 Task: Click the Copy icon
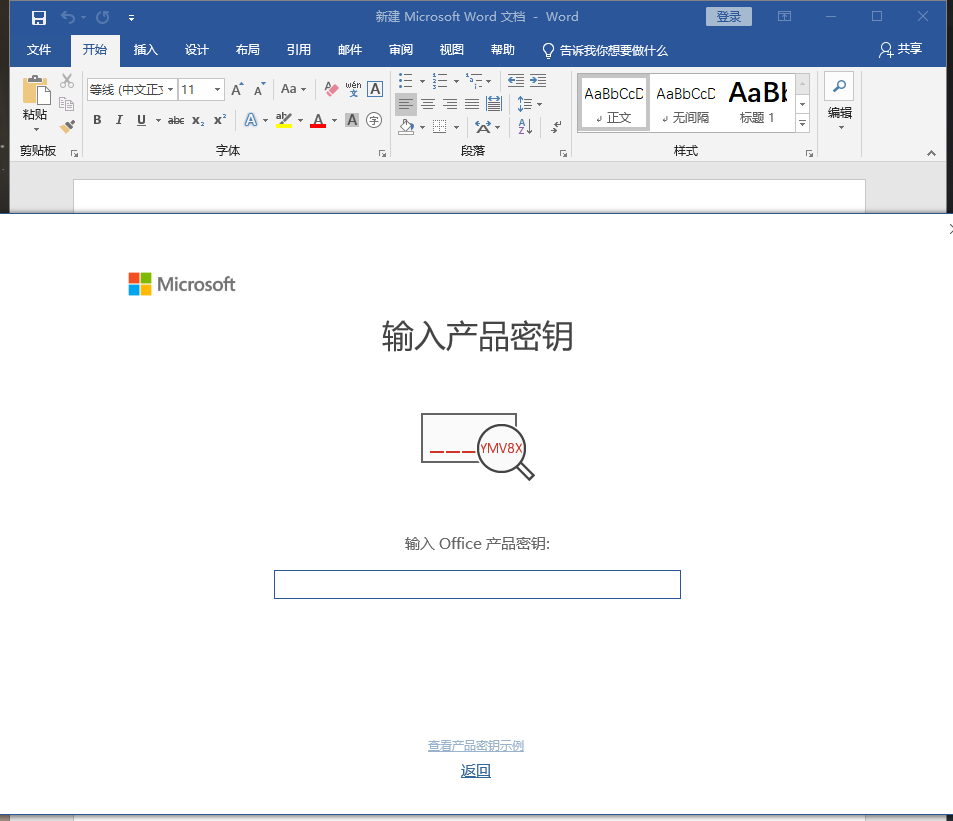(x=67, y=104)
